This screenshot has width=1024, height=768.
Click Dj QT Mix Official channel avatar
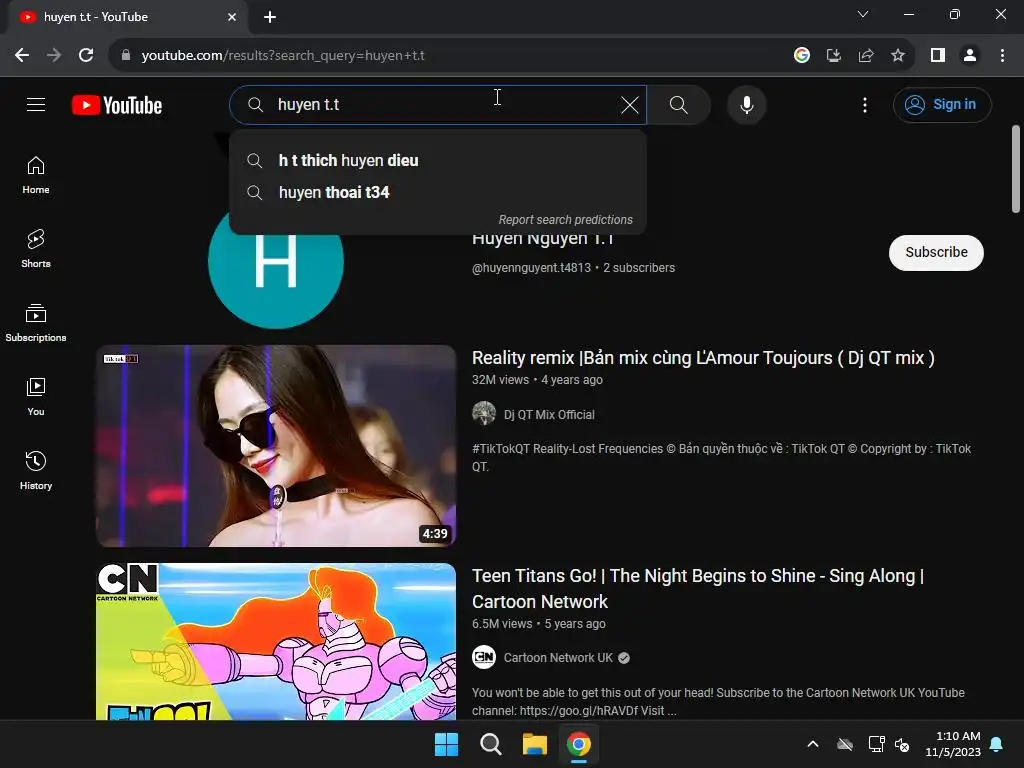click(484, 413)
